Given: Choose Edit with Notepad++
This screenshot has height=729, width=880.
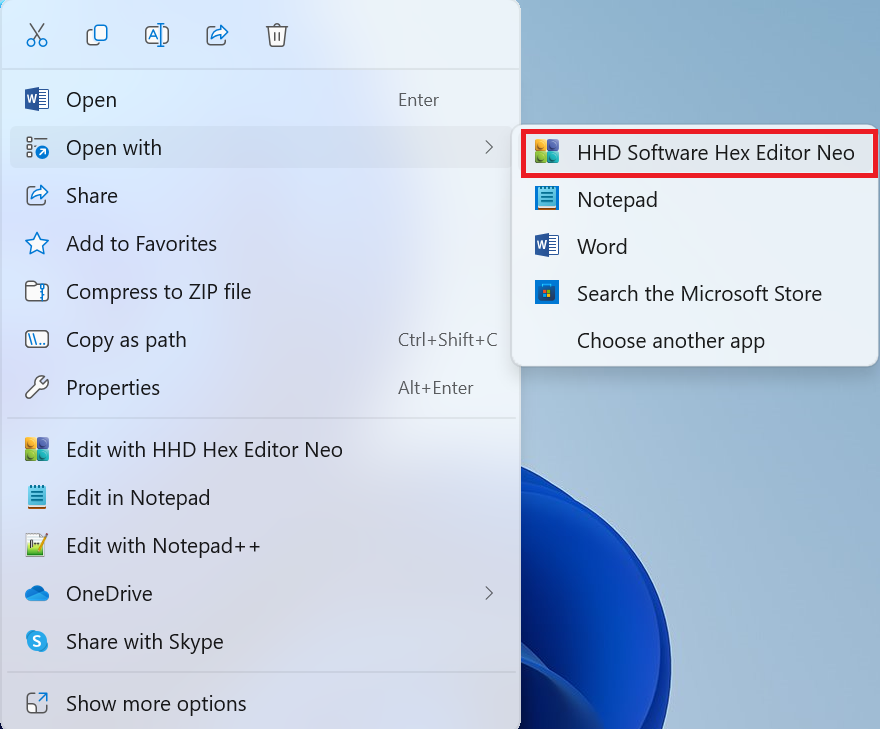Looking at the screenshot, I should coord(261,545).
